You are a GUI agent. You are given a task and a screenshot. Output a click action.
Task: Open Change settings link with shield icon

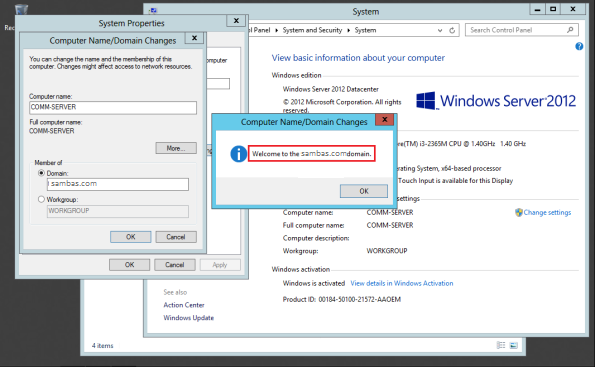point(547,213)
